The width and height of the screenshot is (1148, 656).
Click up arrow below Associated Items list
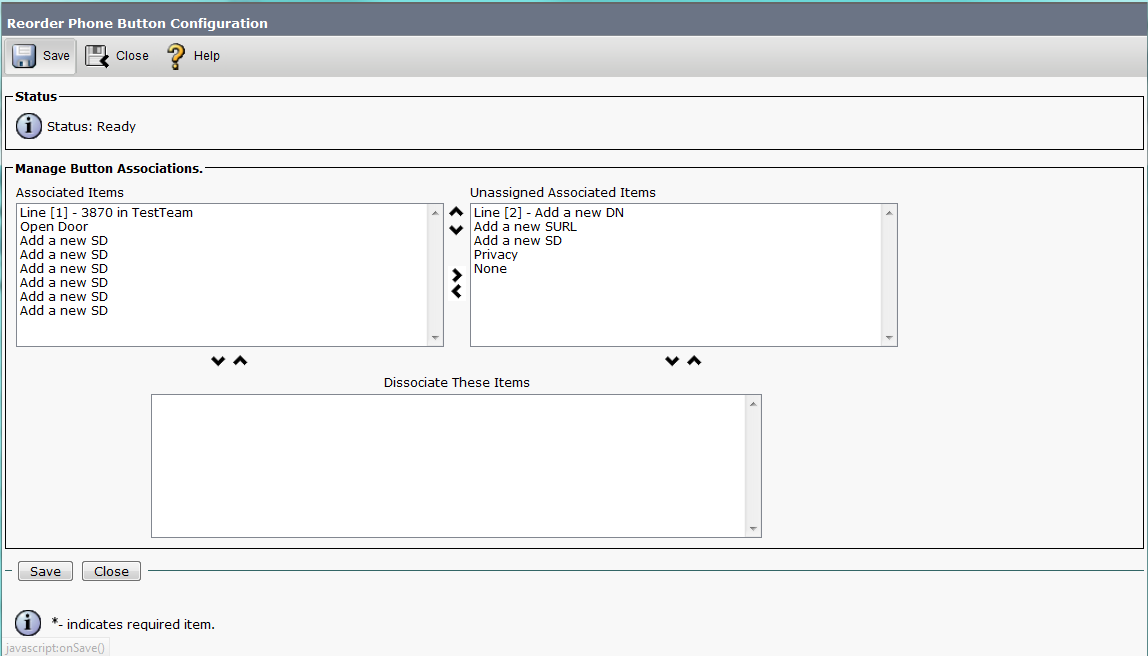click(240, 361)
